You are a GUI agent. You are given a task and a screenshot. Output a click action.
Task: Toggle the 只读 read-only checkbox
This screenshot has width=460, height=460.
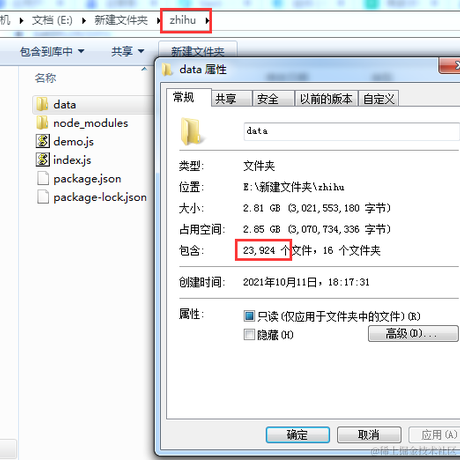pos(249,316)
